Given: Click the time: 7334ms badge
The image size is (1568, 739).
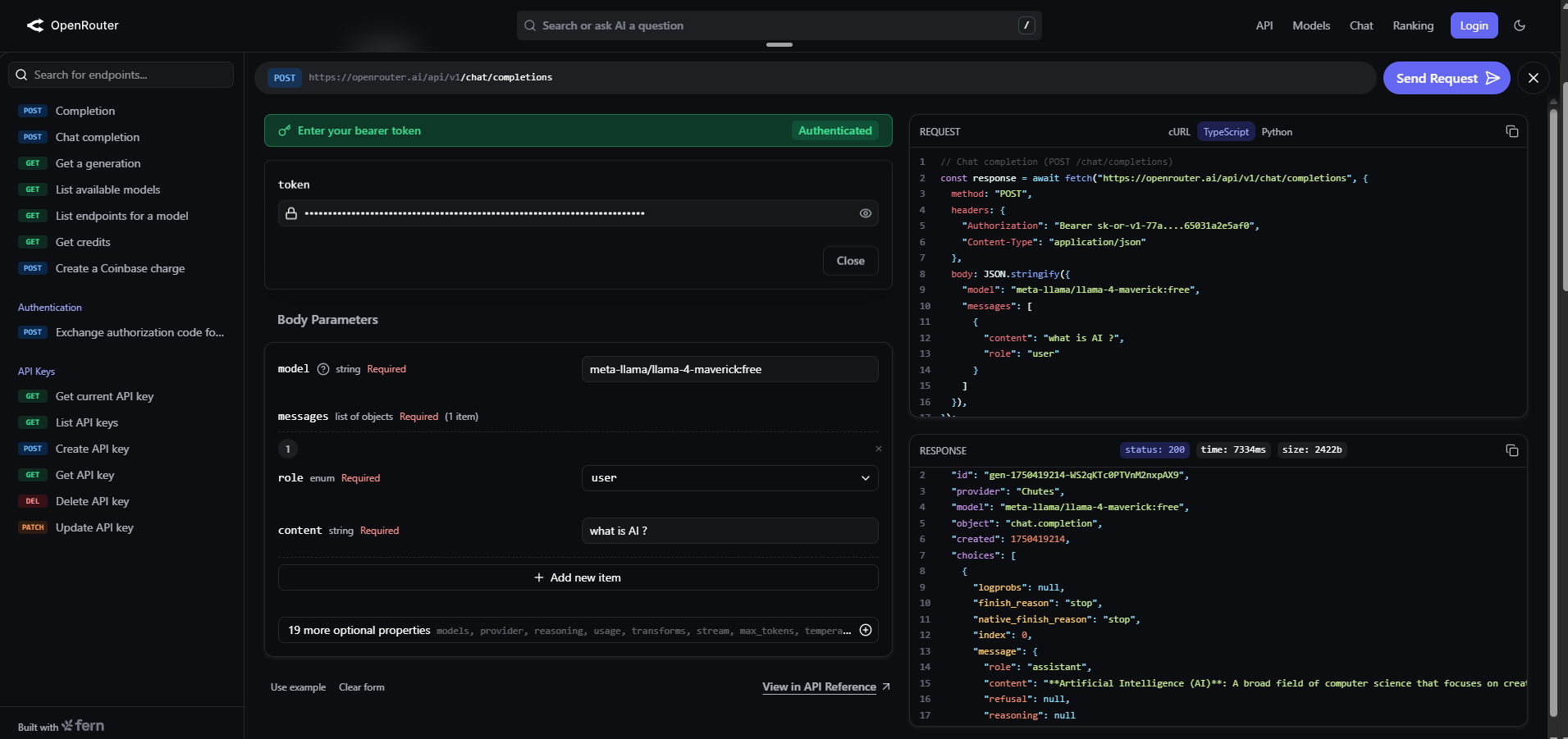Looking at the screenshot, I should click(x=1233, y=449).
